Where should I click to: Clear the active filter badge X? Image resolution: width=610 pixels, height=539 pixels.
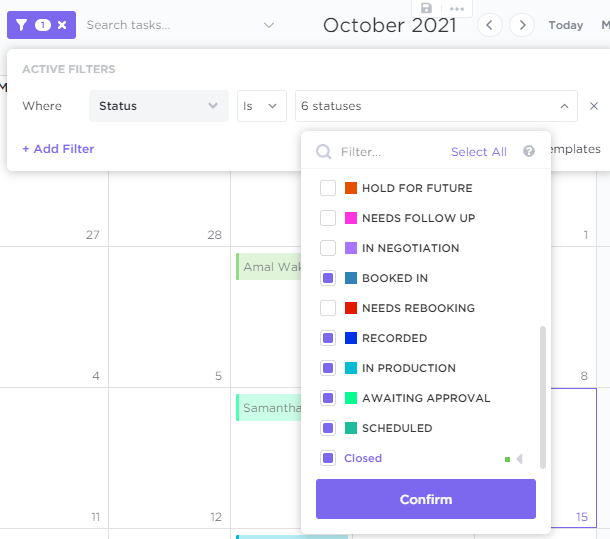62,25
